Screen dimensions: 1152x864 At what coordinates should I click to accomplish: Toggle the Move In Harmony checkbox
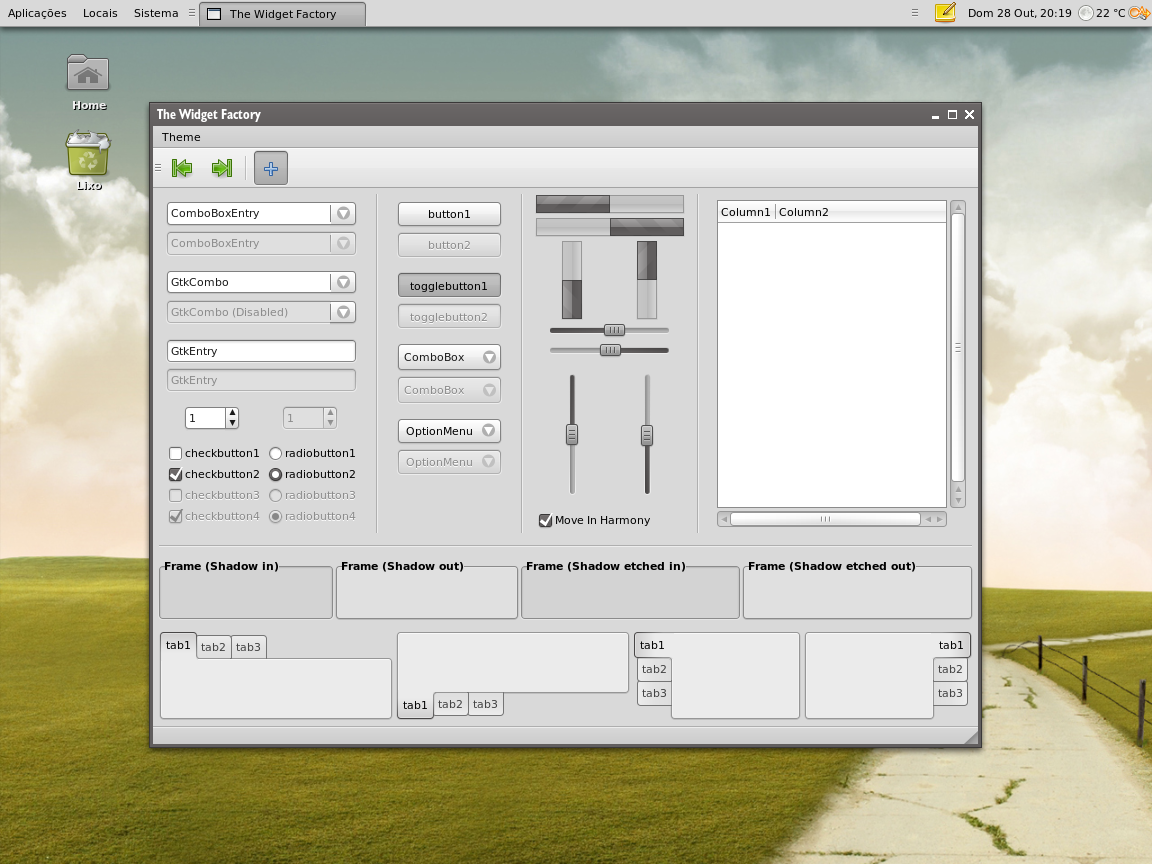(x=545, y=520)
